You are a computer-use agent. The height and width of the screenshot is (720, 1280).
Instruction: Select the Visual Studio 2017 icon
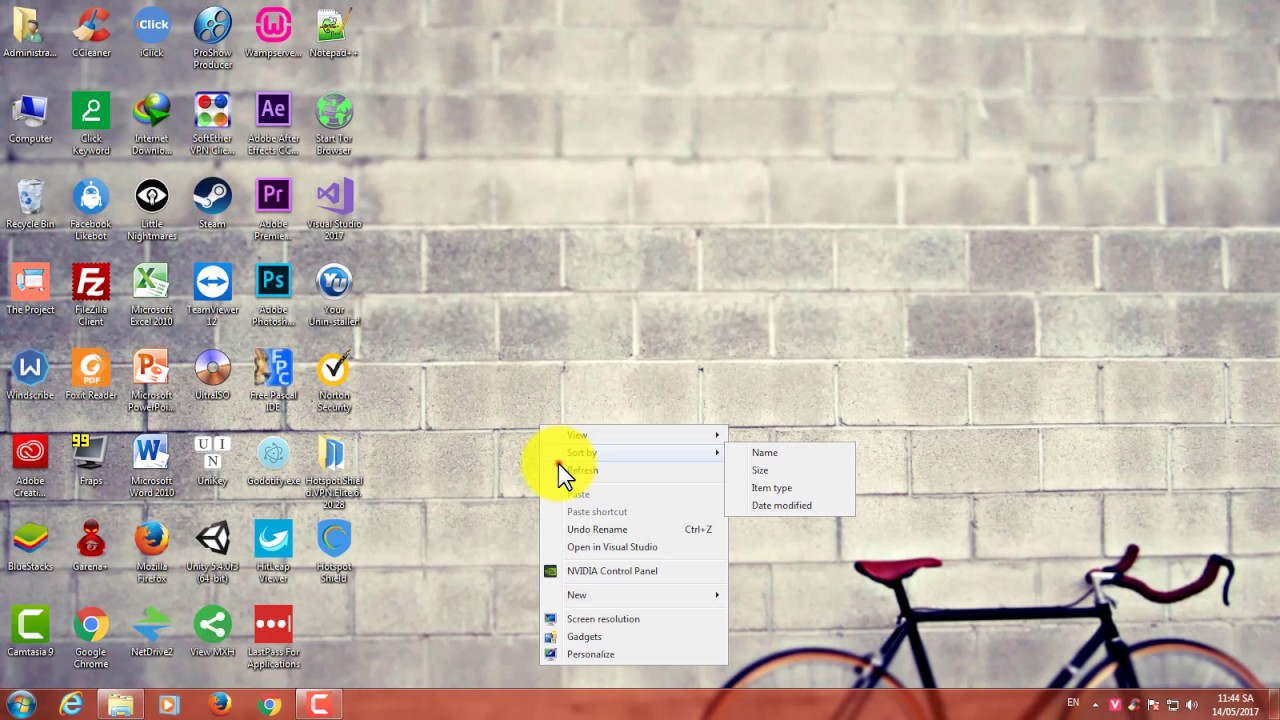334,210
